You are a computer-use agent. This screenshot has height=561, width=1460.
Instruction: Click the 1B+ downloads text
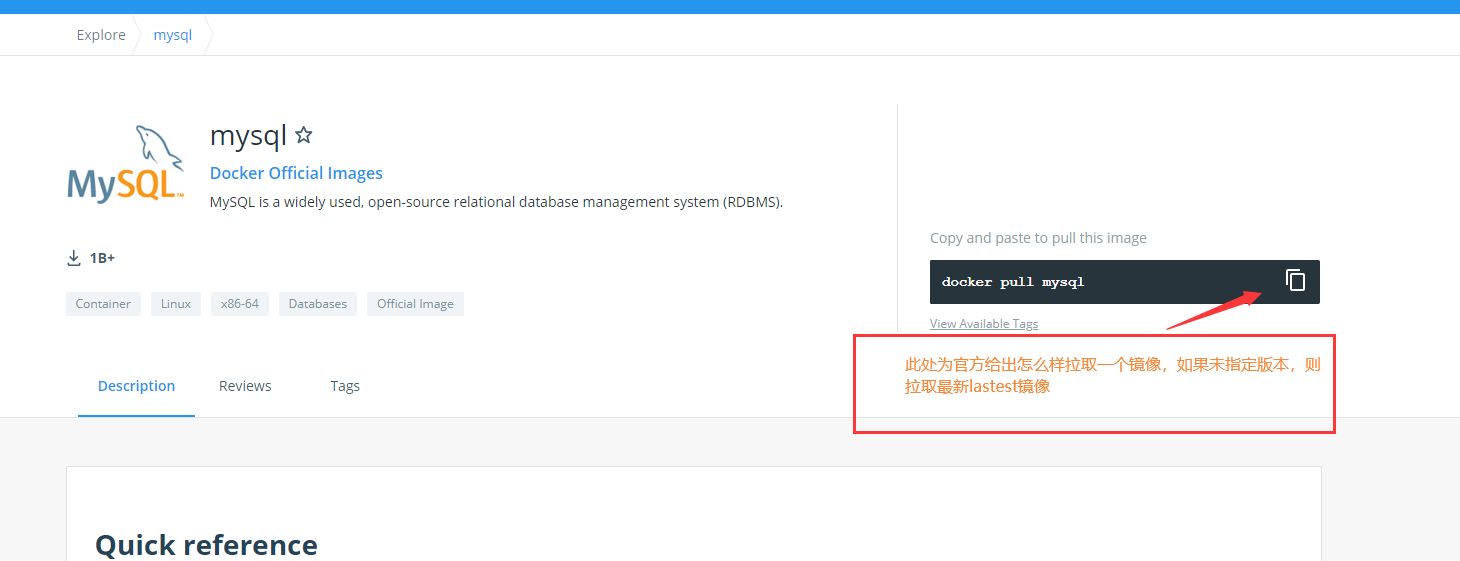pos(102,258)
